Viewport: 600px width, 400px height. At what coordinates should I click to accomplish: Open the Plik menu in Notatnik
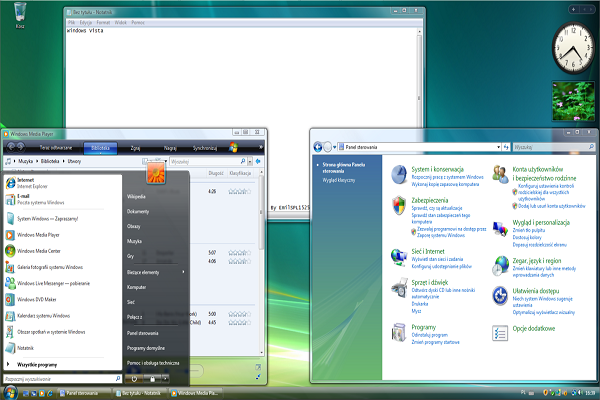click(71, 22)
